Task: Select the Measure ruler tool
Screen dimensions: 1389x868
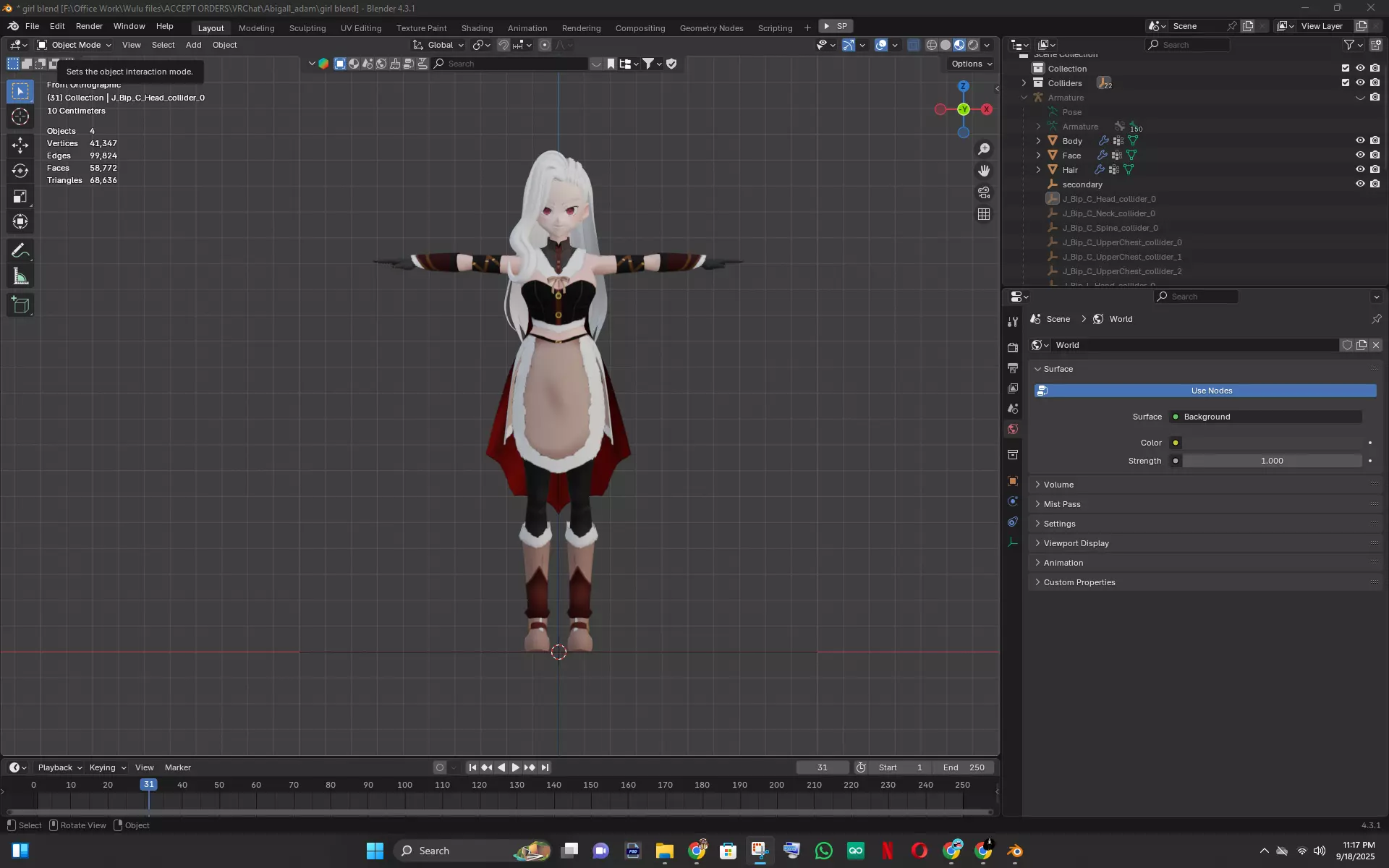Action: point(20,276)
